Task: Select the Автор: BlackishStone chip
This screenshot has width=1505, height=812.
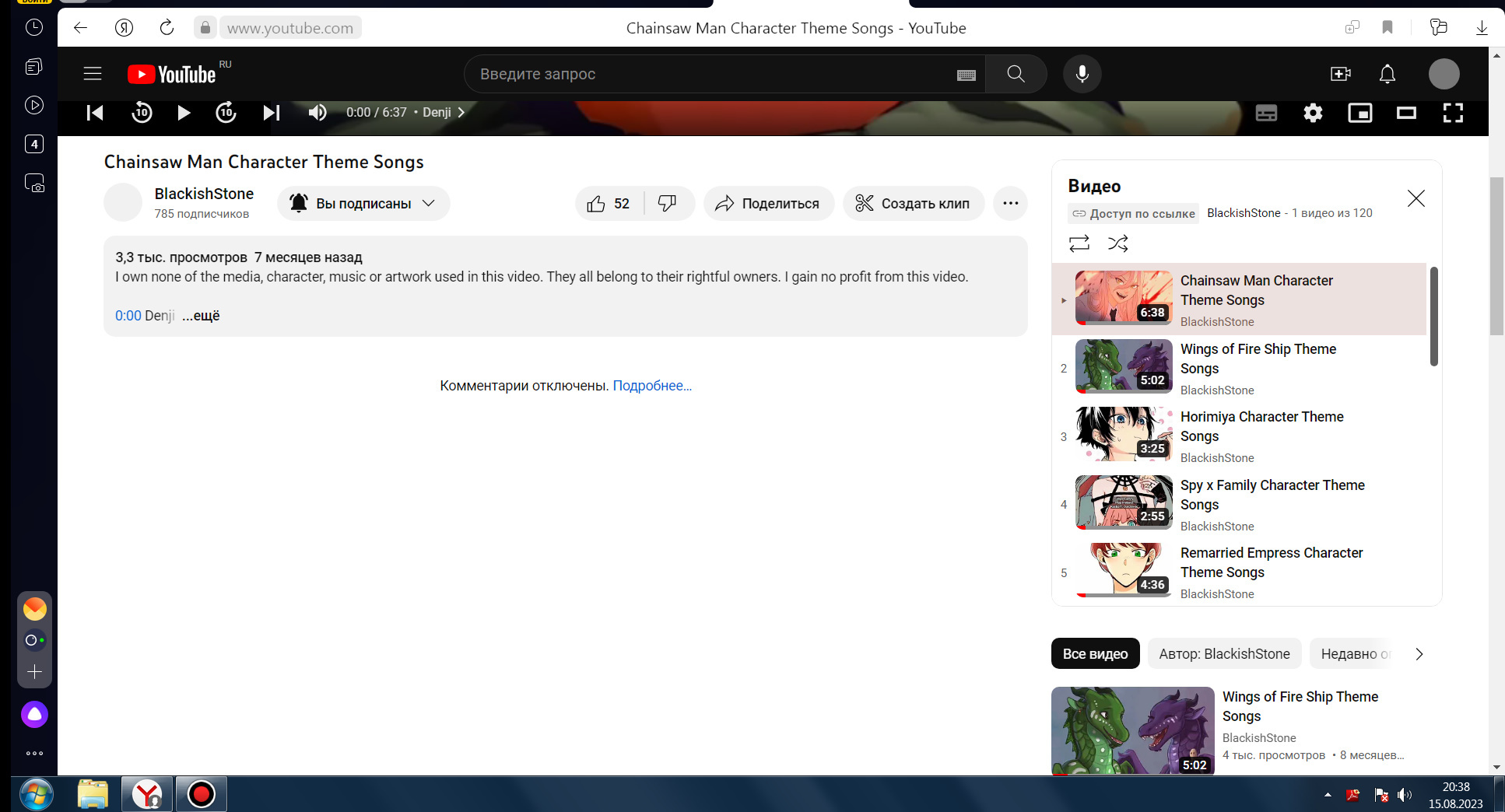Action: [x=1224, y=654]
